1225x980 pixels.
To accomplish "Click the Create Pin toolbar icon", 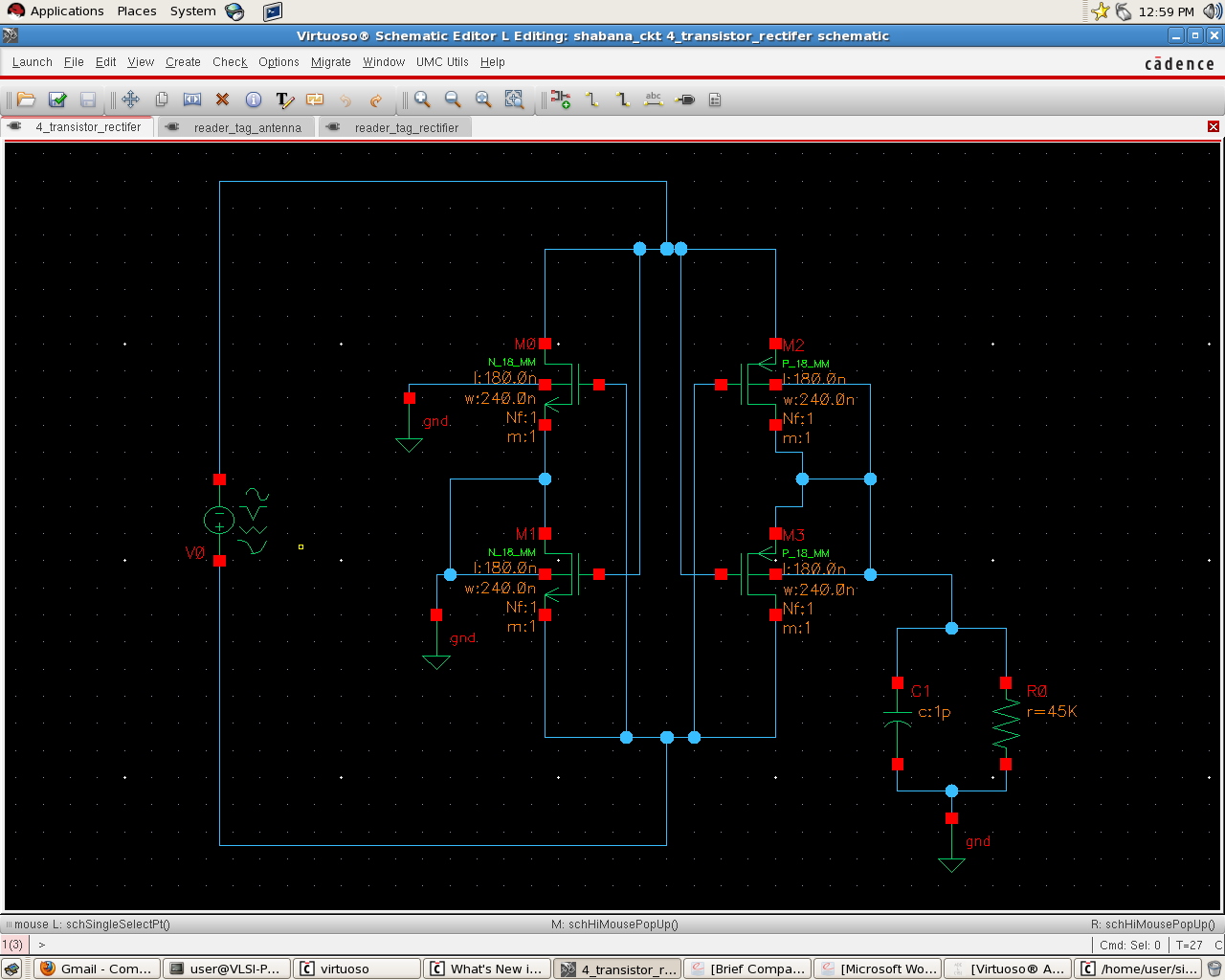I will click(x=685, y=100).
